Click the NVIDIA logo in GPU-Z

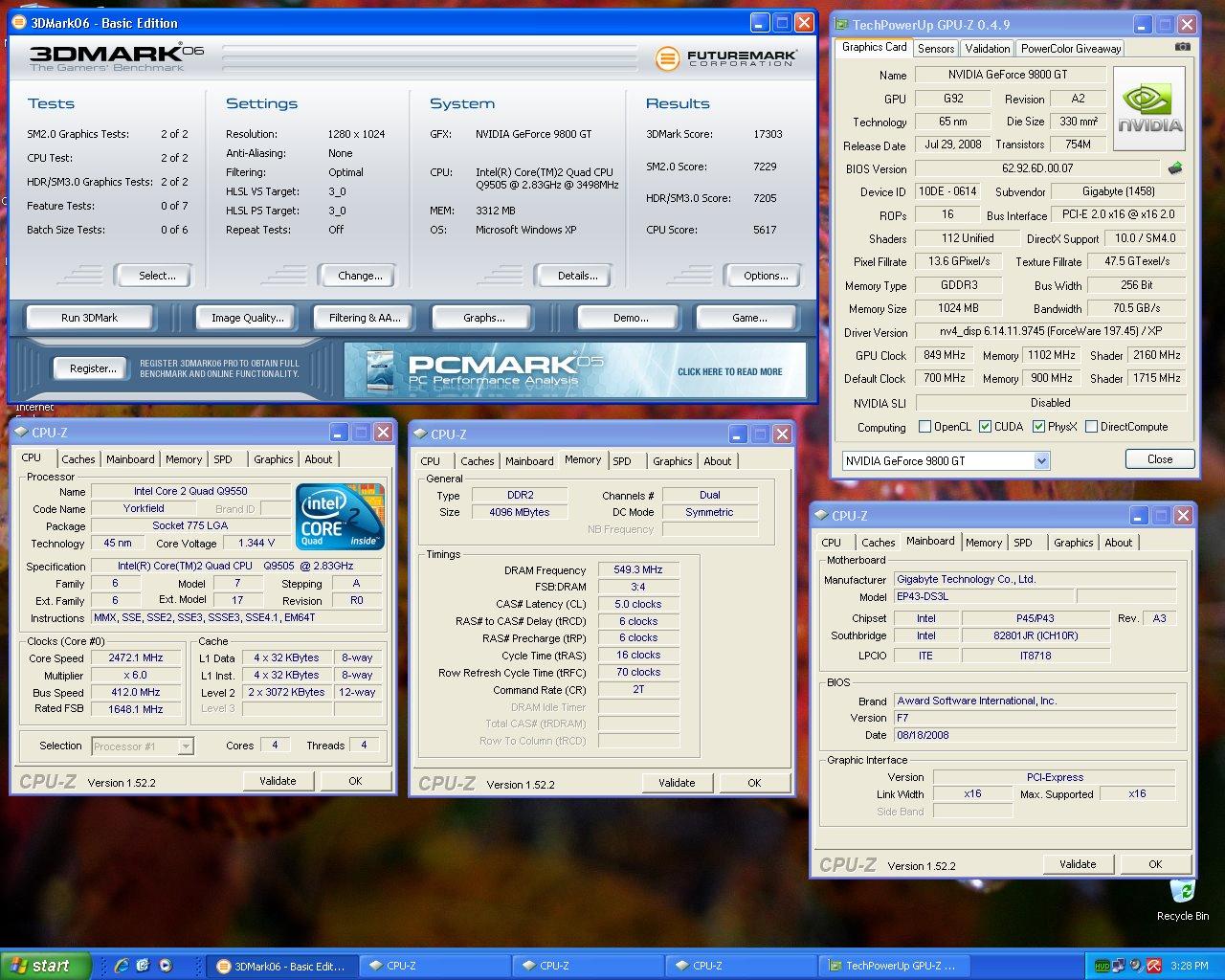(x=1149, y=108)
